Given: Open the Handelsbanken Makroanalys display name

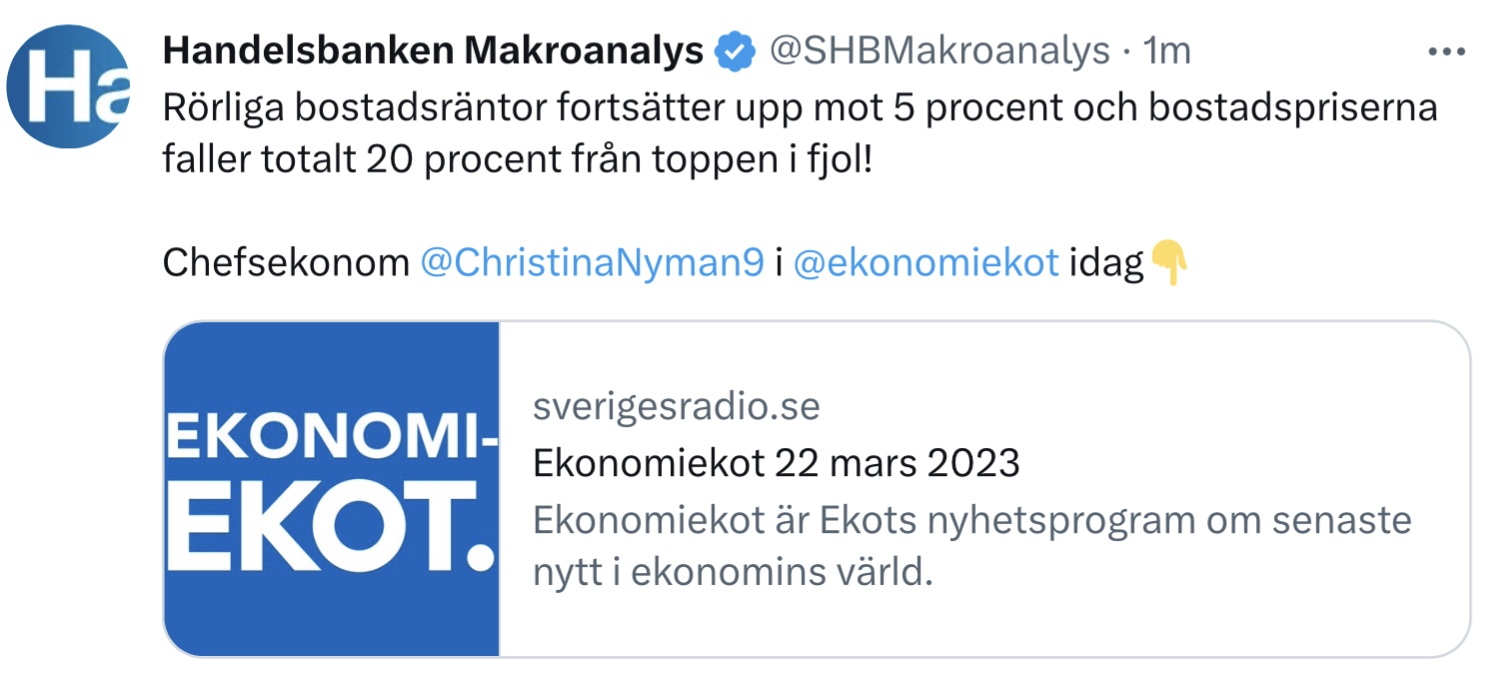Looking at the screenshot, I should 433,51.
